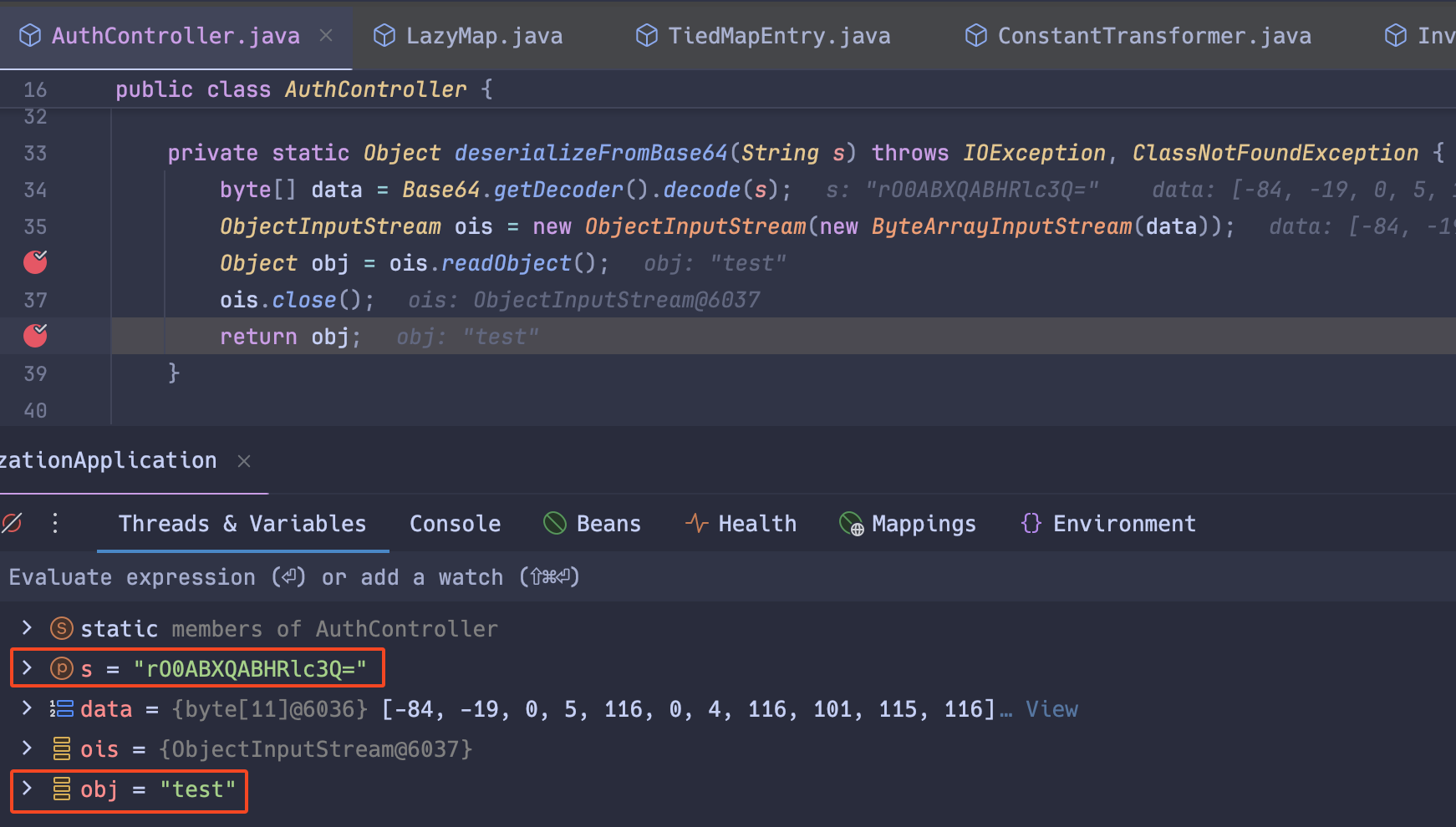The image size is (1456, 827).
Task: Close the AuthController.java editor tab
Action: [x=326, y=35]
